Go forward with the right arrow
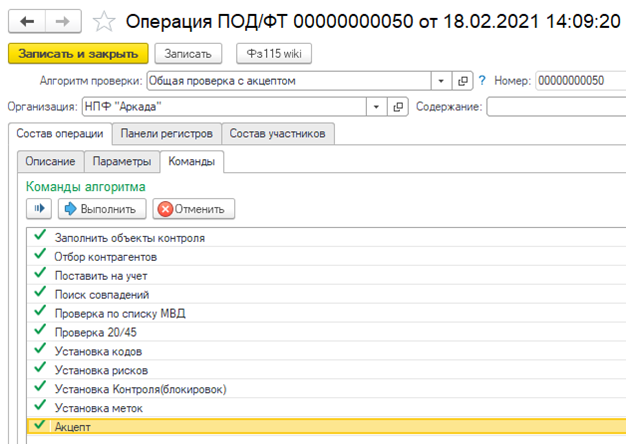This screenshot has height=446, width=628. coord(63,21)
